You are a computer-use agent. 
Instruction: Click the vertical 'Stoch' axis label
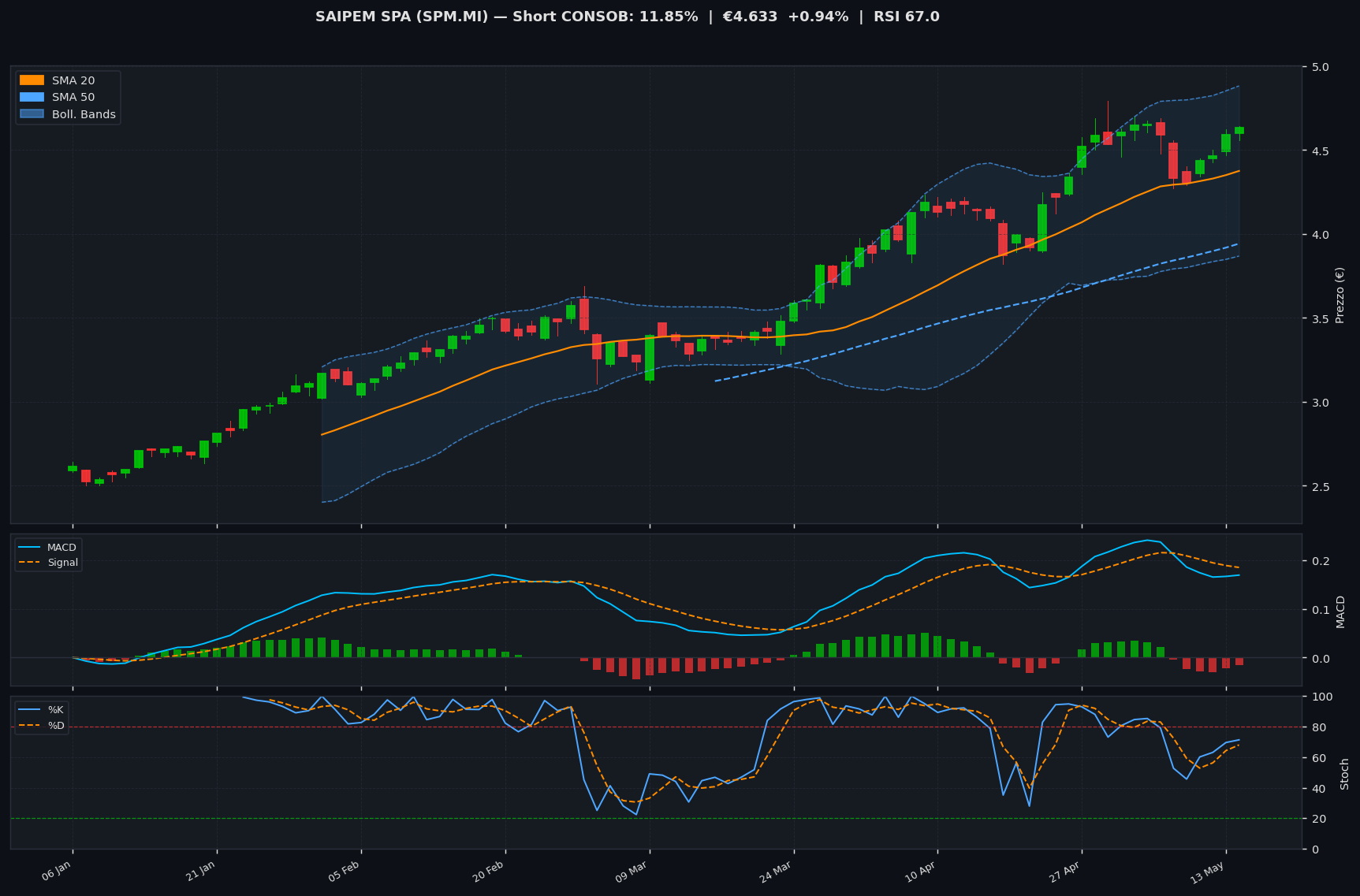coord(1345,774)
